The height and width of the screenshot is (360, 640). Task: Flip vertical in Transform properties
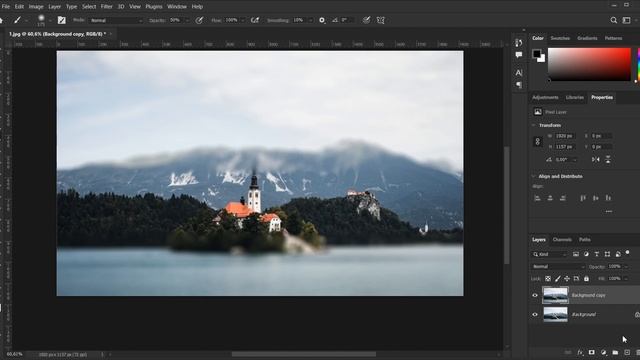[x=608, y=160]
